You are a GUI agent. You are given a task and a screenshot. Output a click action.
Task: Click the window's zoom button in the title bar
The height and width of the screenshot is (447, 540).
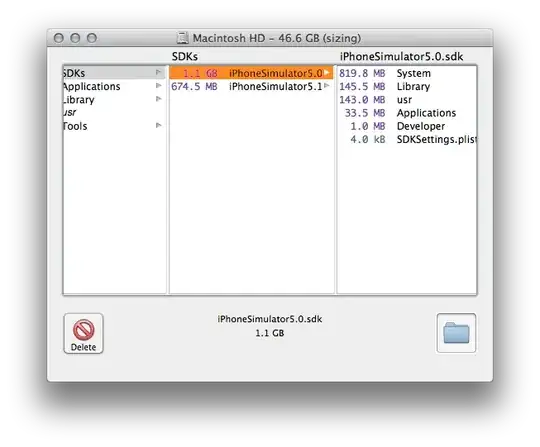[x=92, y=38]
